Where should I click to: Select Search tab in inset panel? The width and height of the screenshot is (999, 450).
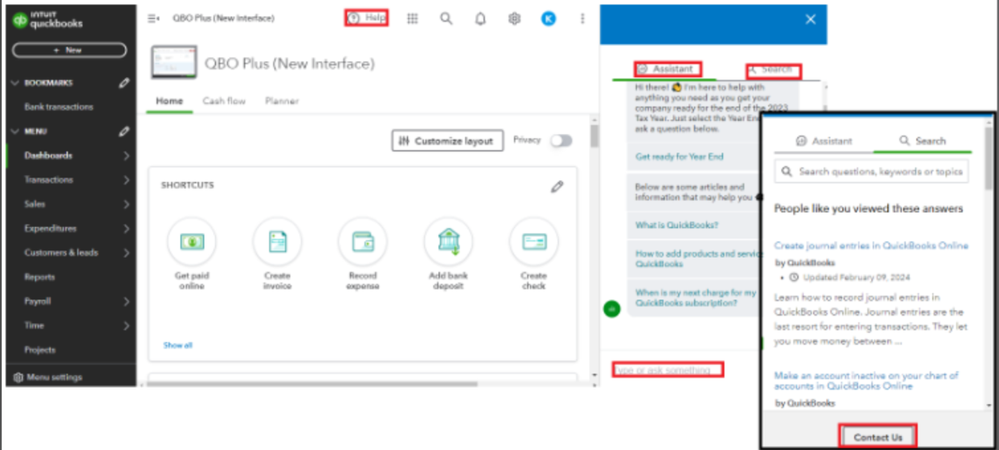(x=923, y=141)
